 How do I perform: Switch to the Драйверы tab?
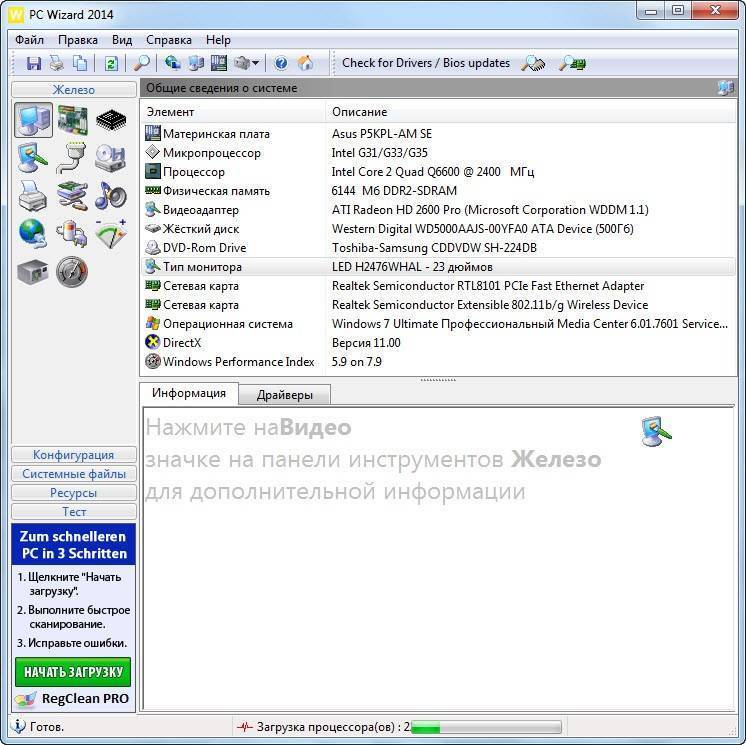(x=285, y=395)
